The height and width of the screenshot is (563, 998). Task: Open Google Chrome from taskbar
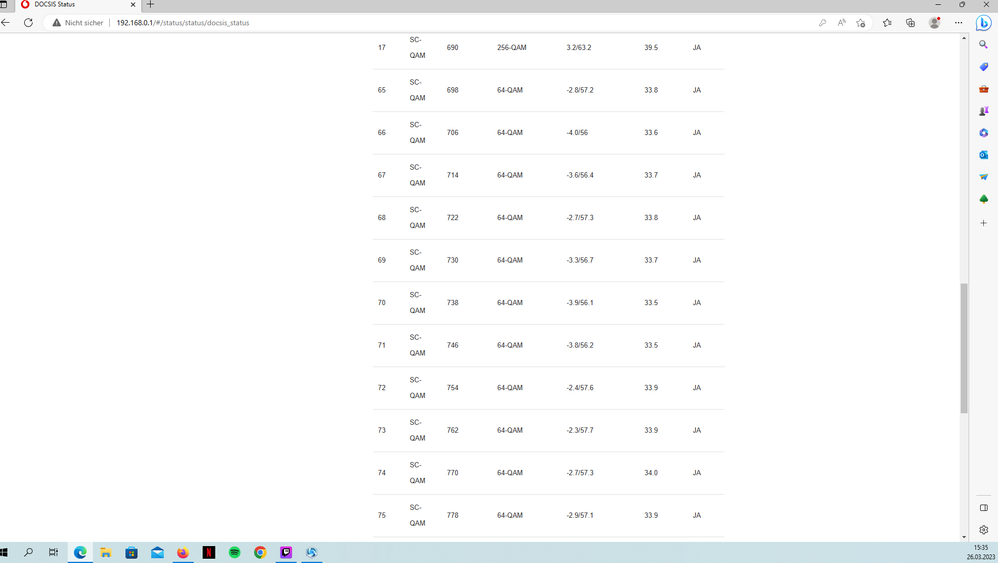point(260,552)
